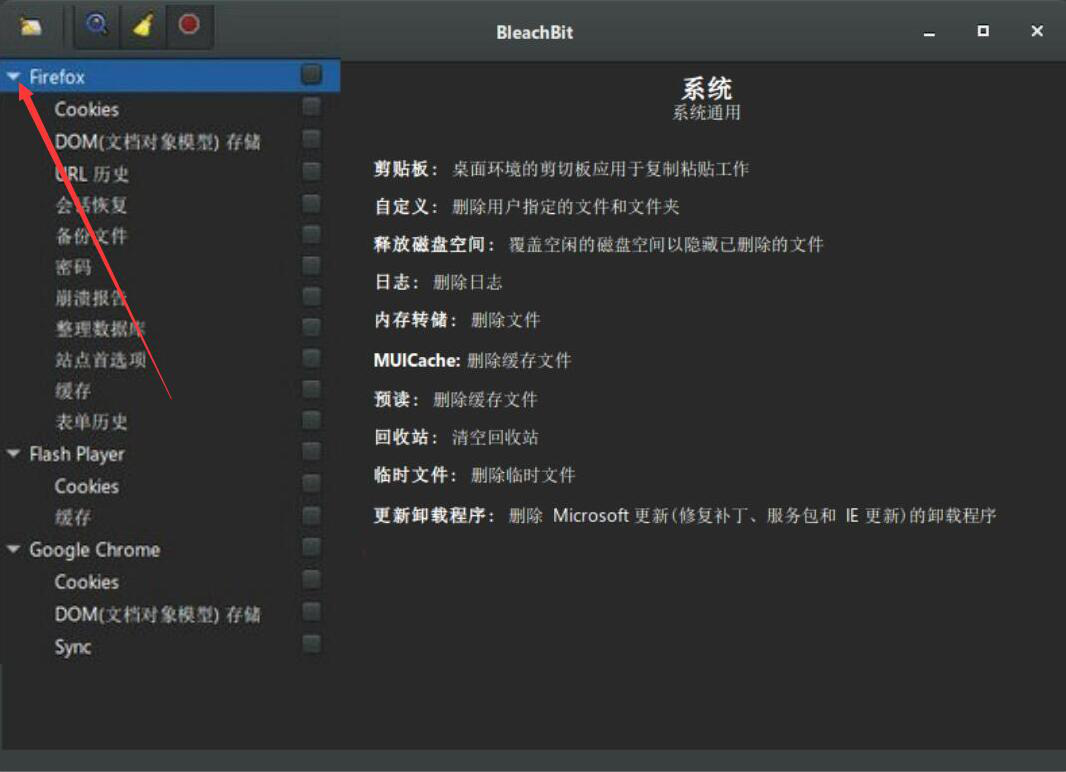This screenshot has width=1066, height=772.
Task: Select the 密码 row
Action: [73, 267]
